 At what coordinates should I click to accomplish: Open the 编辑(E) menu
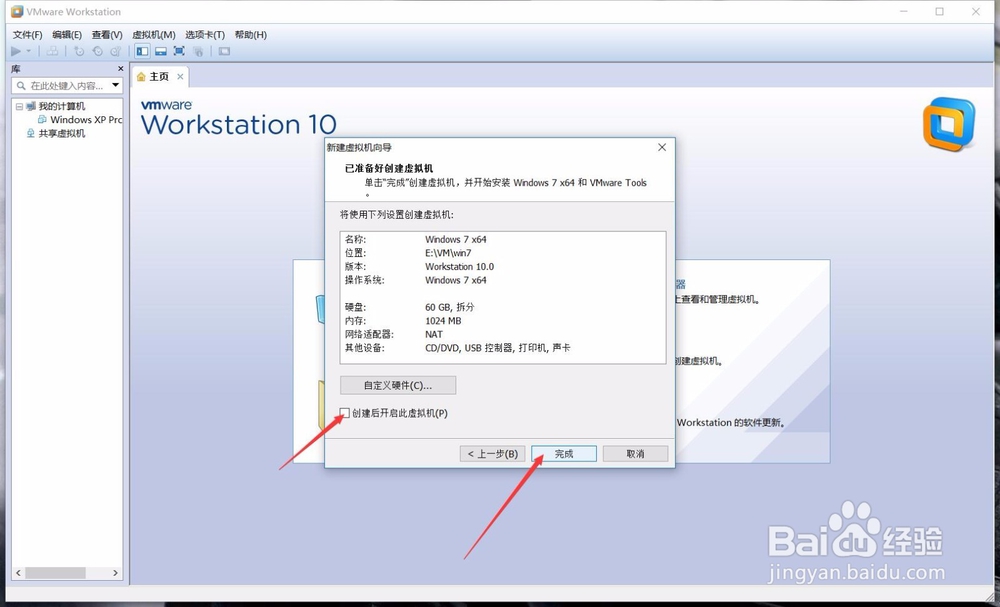[x=67, y=34]
